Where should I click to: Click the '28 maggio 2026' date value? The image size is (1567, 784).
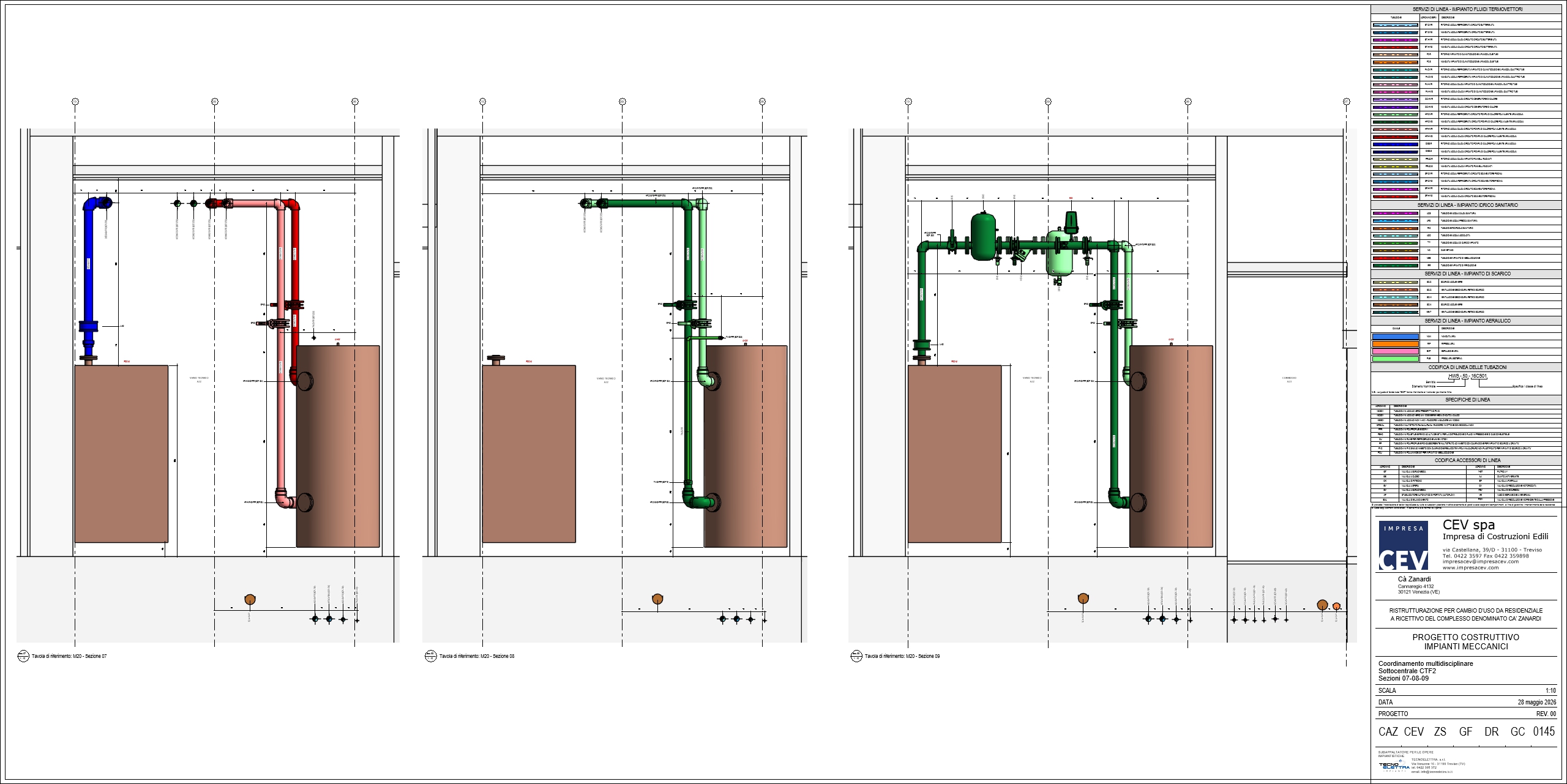click(1536, 702)
